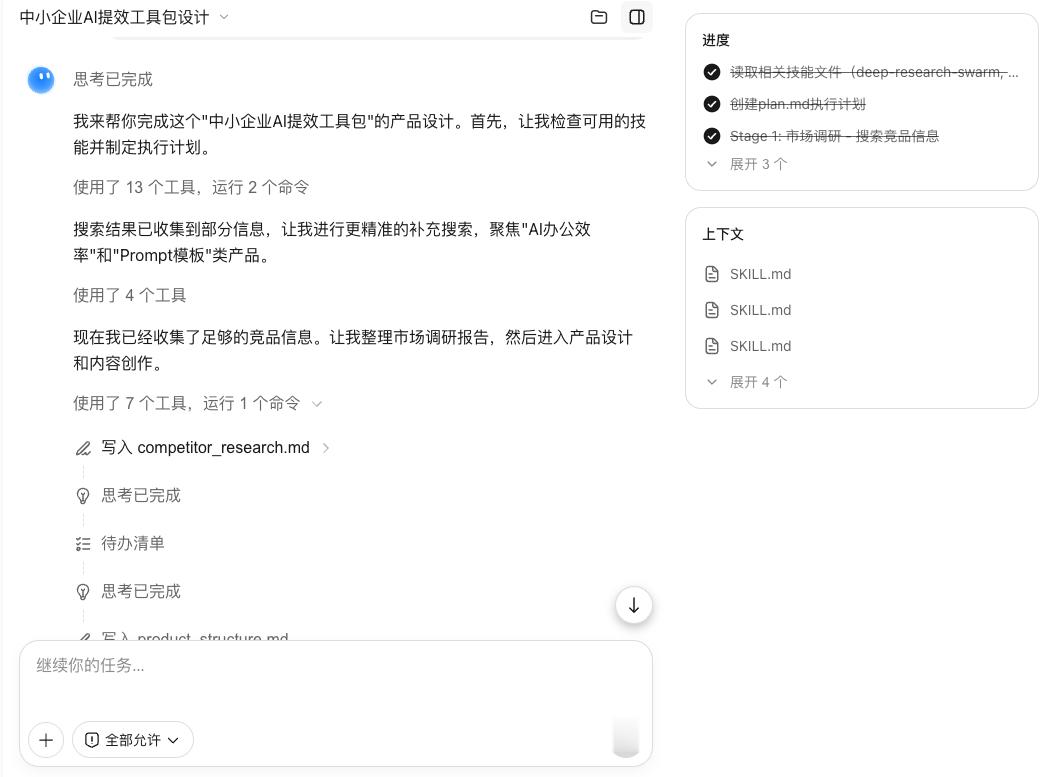Image resolution: width=1044 pixels, height=777 pixels.
Task: Toggle check for 读取相关技能文件 task
Action: (x=712, y=72)
